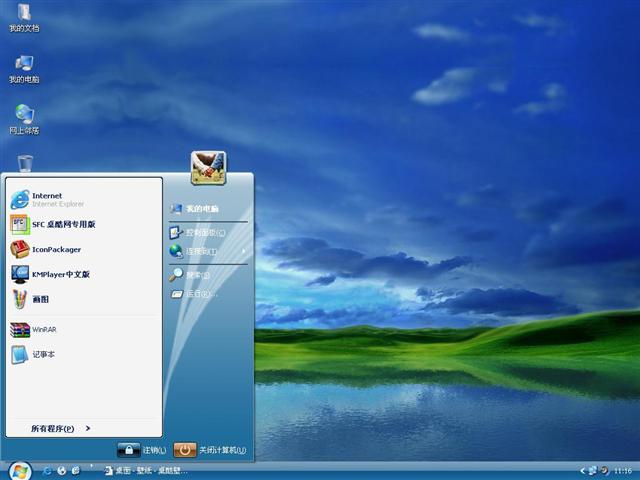Open 网上邻居 desktop icon
Viewport: 640px width, 480px height.
tap(24, 119)
